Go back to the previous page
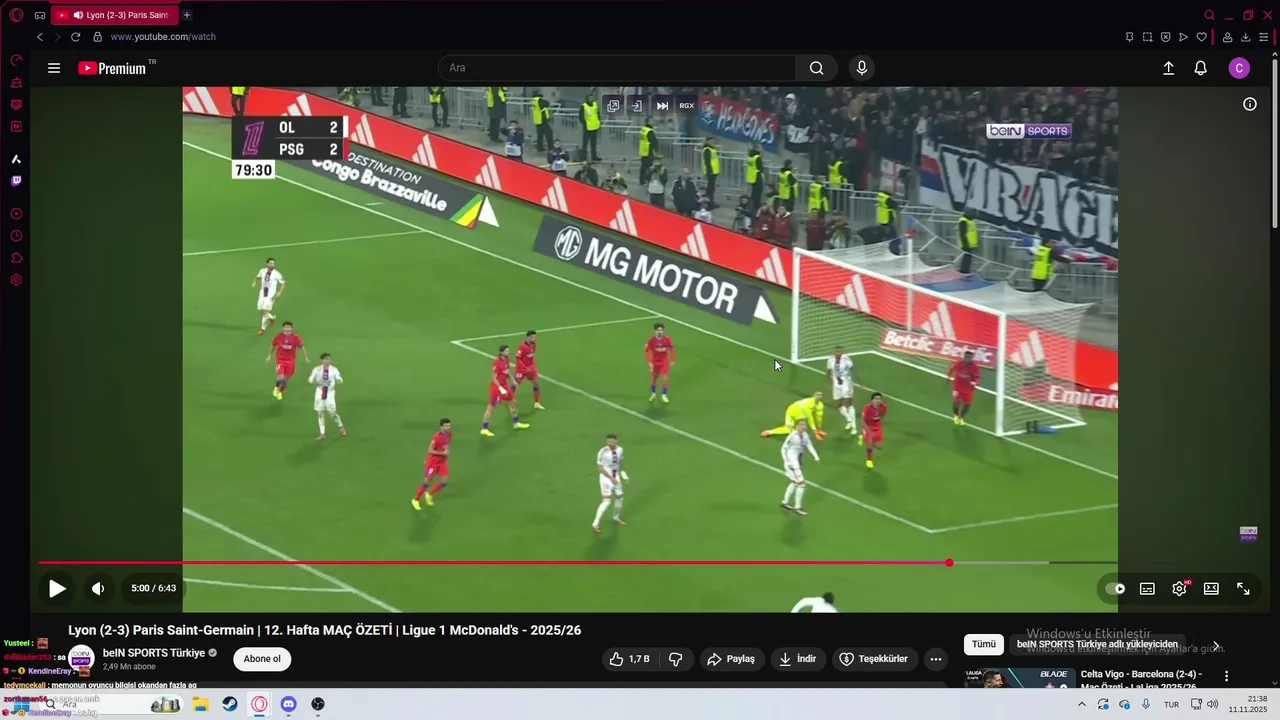1280x720 pixels. (x=40, y=37)
